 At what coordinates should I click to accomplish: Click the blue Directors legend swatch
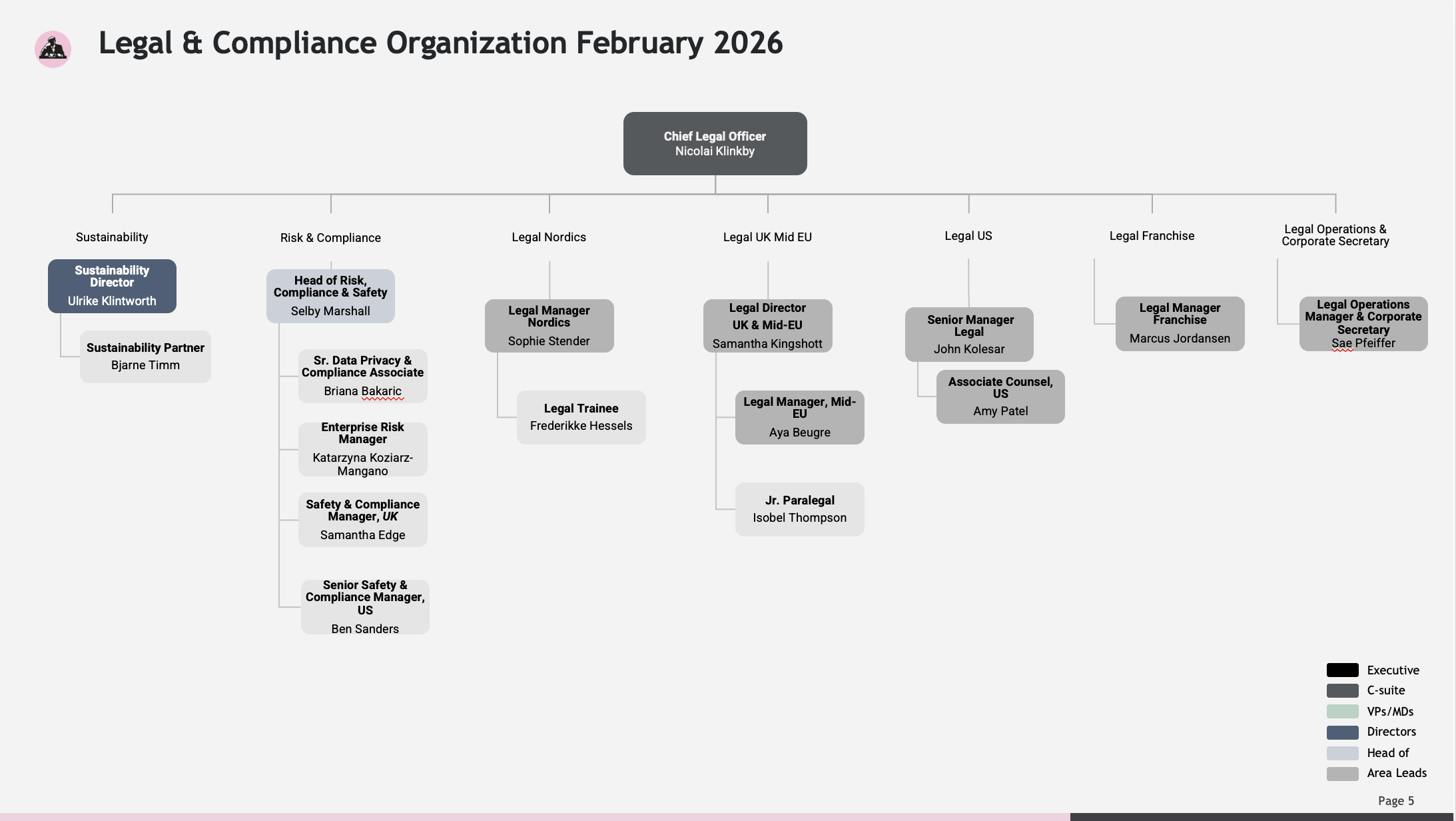tap(1342, 732)
